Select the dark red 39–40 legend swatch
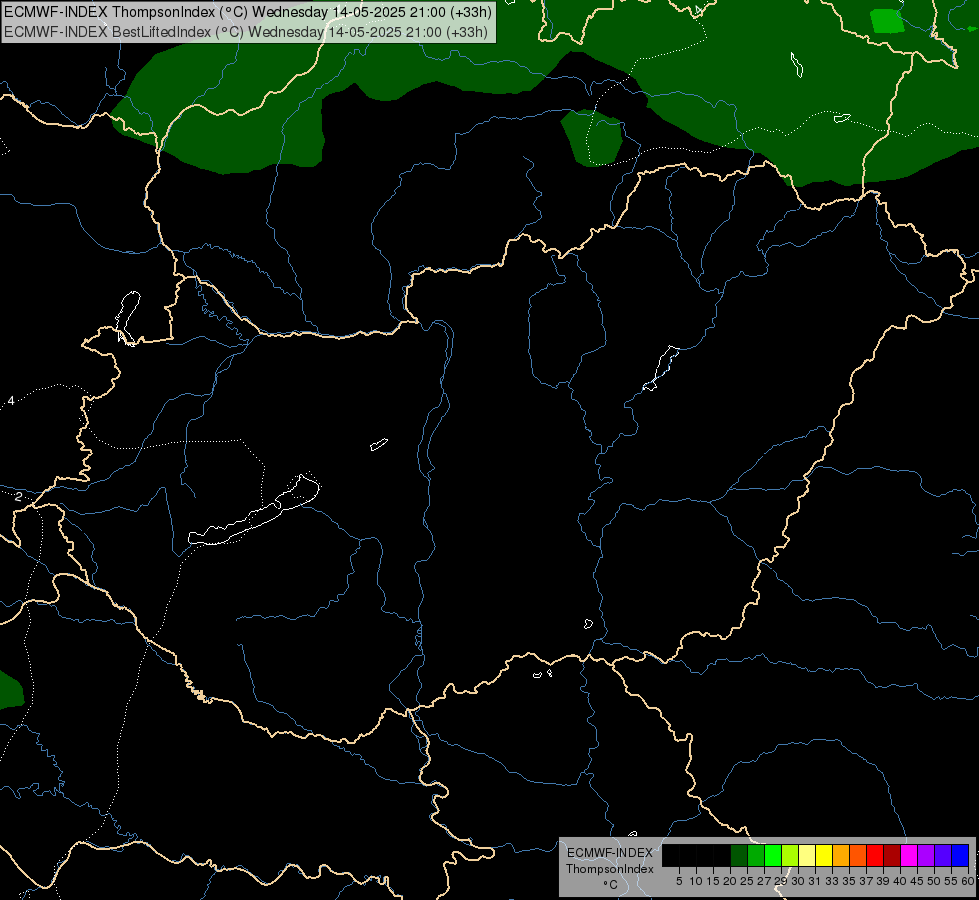 [x=892, y=856]
